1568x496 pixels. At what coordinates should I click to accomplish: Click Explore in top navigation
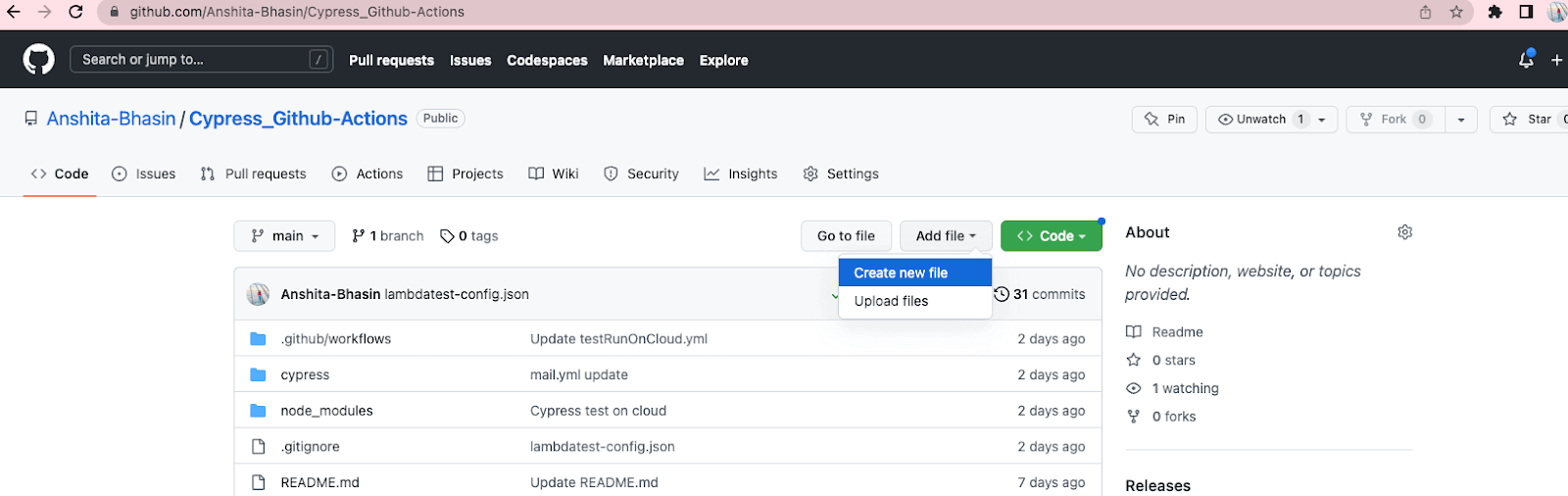[x=723, y=60]
